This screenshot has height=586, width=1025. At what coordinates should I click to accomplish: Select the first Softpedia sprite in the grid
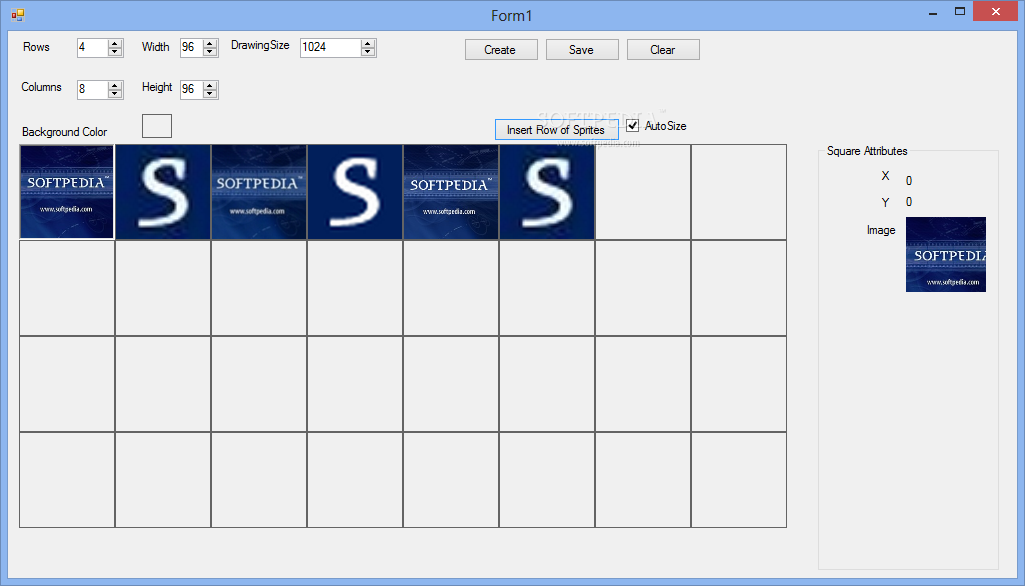pos(67,192)
